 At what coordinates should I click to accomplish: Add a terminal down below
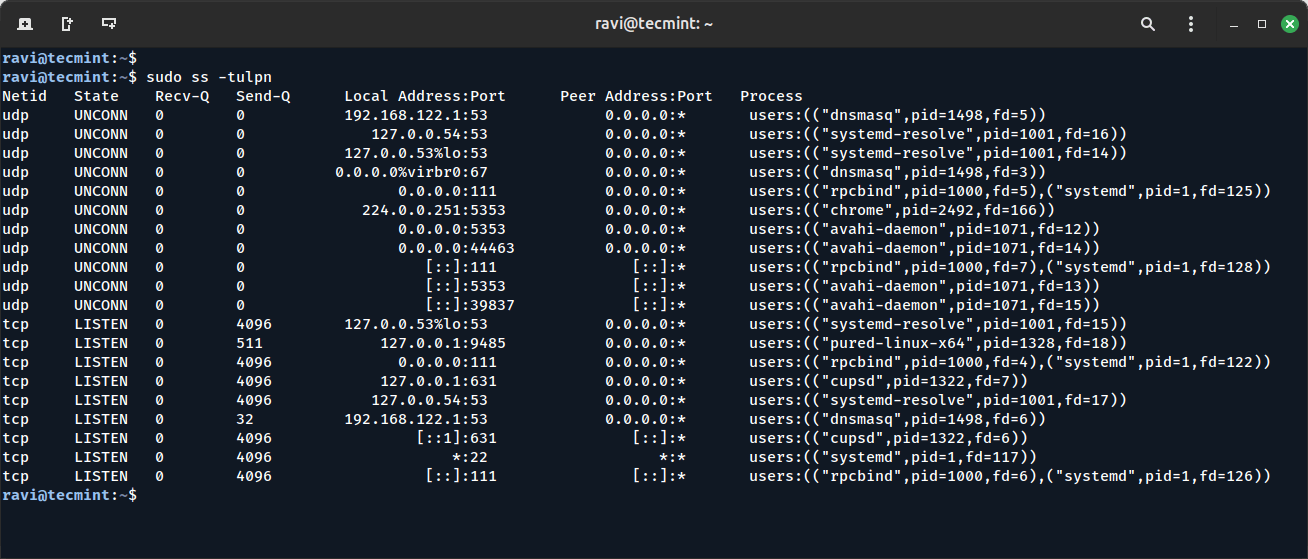point(108,23)
